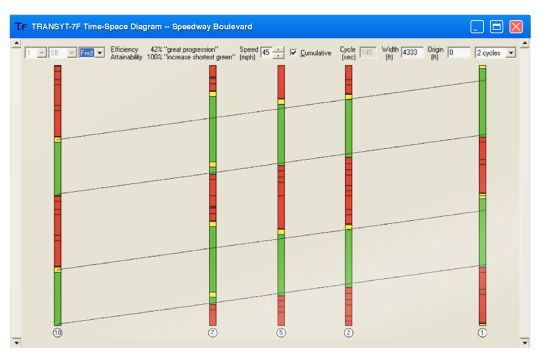Screen dimensions: 541x360
Task: Click the Efficiency label text
Action: 124,49
